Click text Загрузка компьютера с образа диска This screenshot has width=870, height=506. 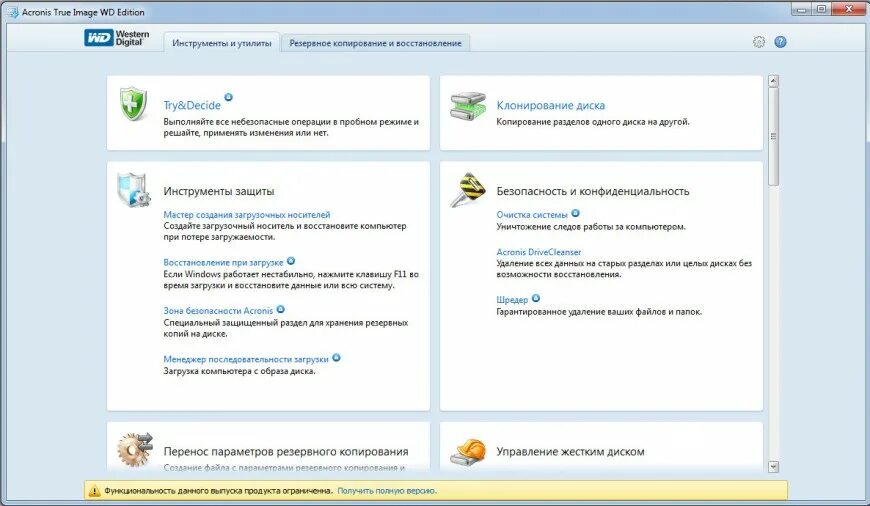pyautogui.click(x=239, y=371)
